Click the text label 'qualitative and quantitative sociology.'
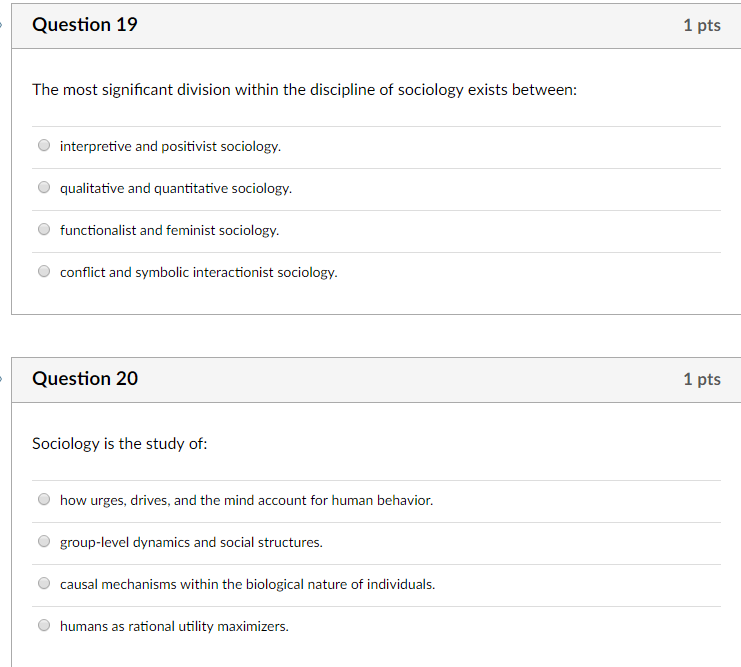This screenshot has width=741, height=667. (176, 189)
